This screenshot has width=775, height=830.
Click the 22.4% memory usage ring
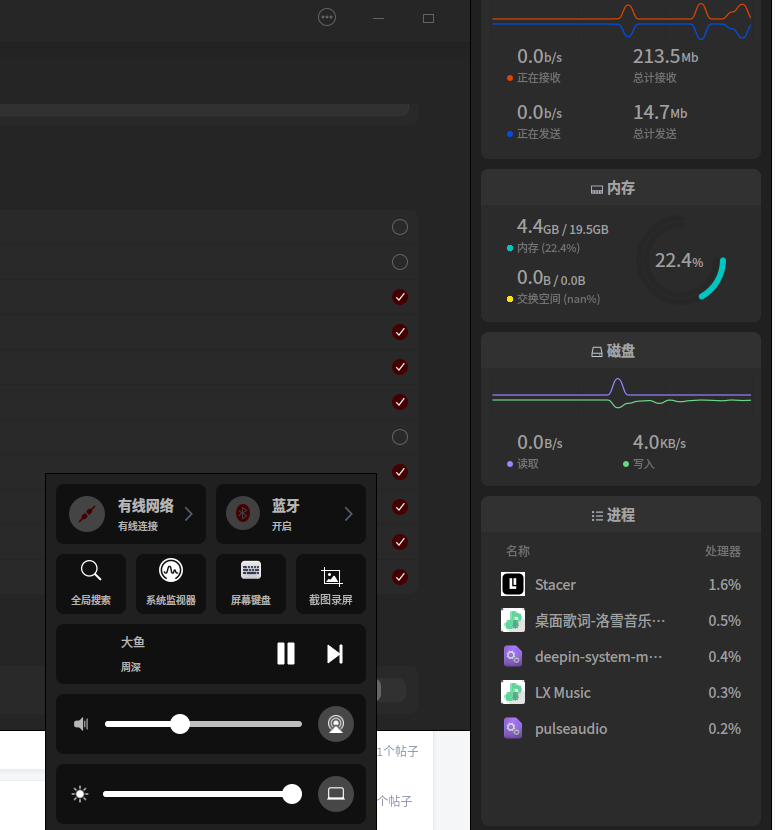tap(680, 260)
